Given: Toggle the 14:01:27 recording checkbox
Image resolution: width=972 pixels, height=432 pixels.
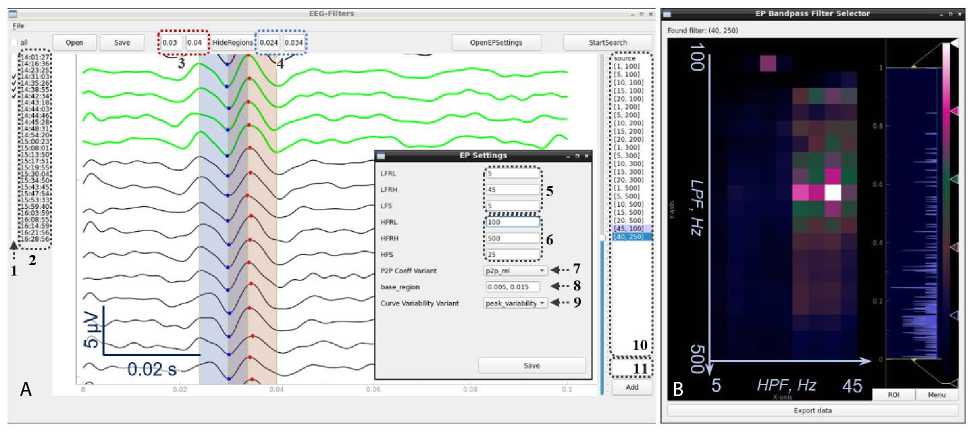Looking at the screenshot, I should point(18,58).
